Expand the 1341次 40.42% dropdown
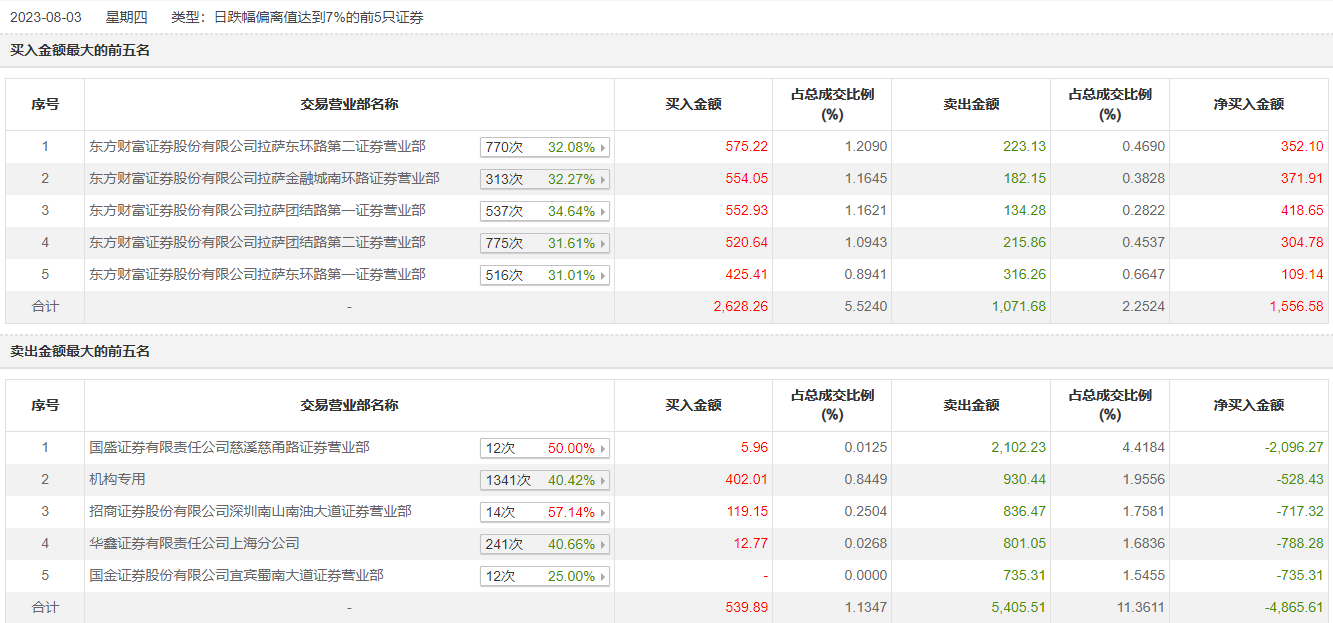The width and height of the screenshot is (1333, 623). pos(545,480)
